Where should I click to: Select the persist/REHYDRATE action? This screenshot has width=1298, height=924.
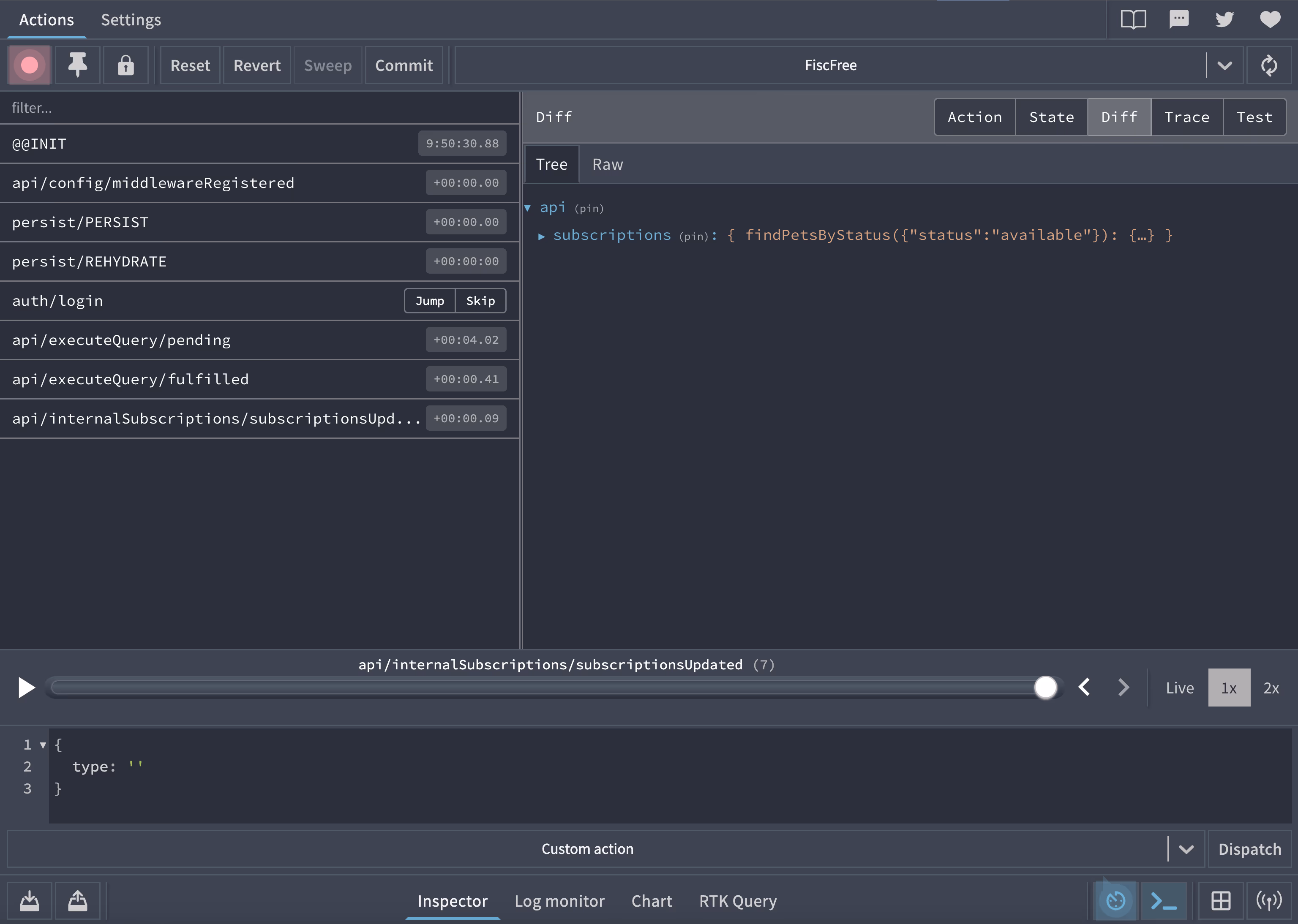click(259, 262)
